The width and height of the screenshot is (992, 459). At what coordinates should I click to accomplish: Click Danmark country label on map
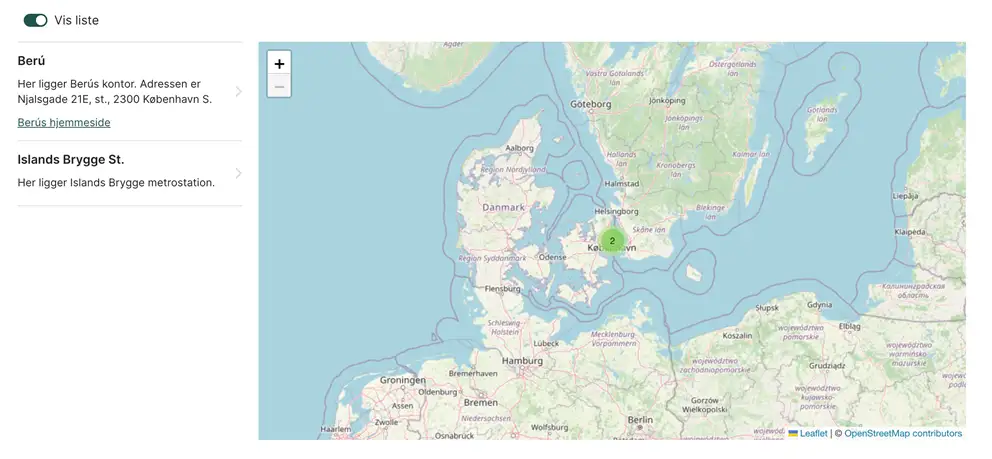(x=504, y=207)
